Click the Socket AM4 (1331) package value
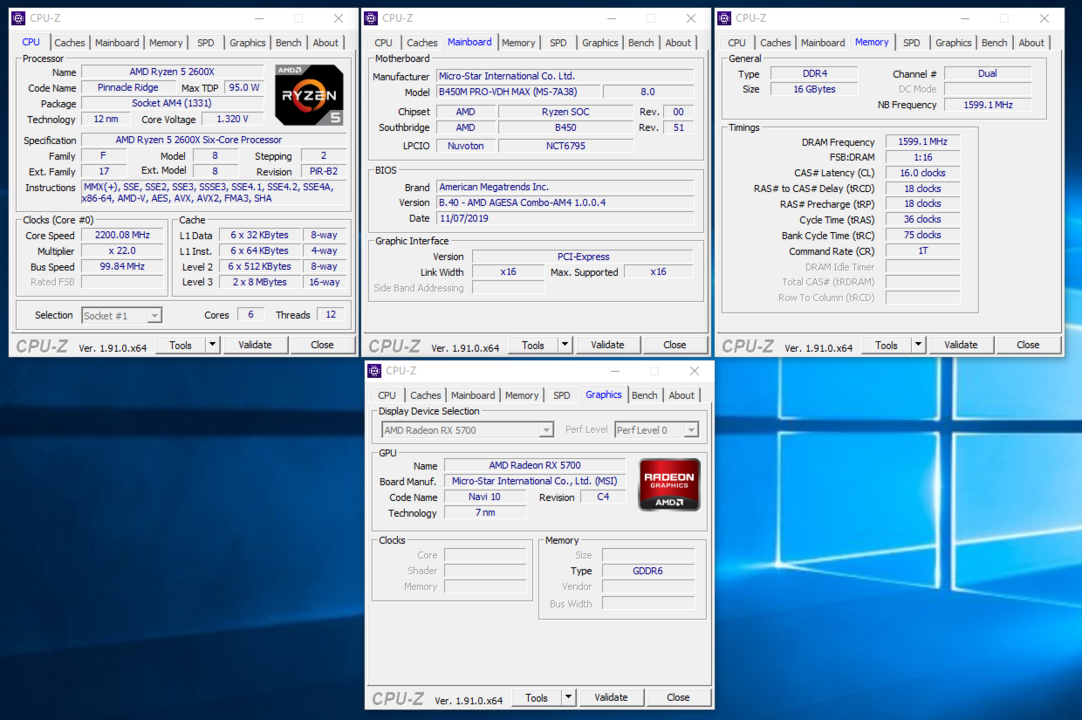The image size is (1082, 720). tap(172, 103)
